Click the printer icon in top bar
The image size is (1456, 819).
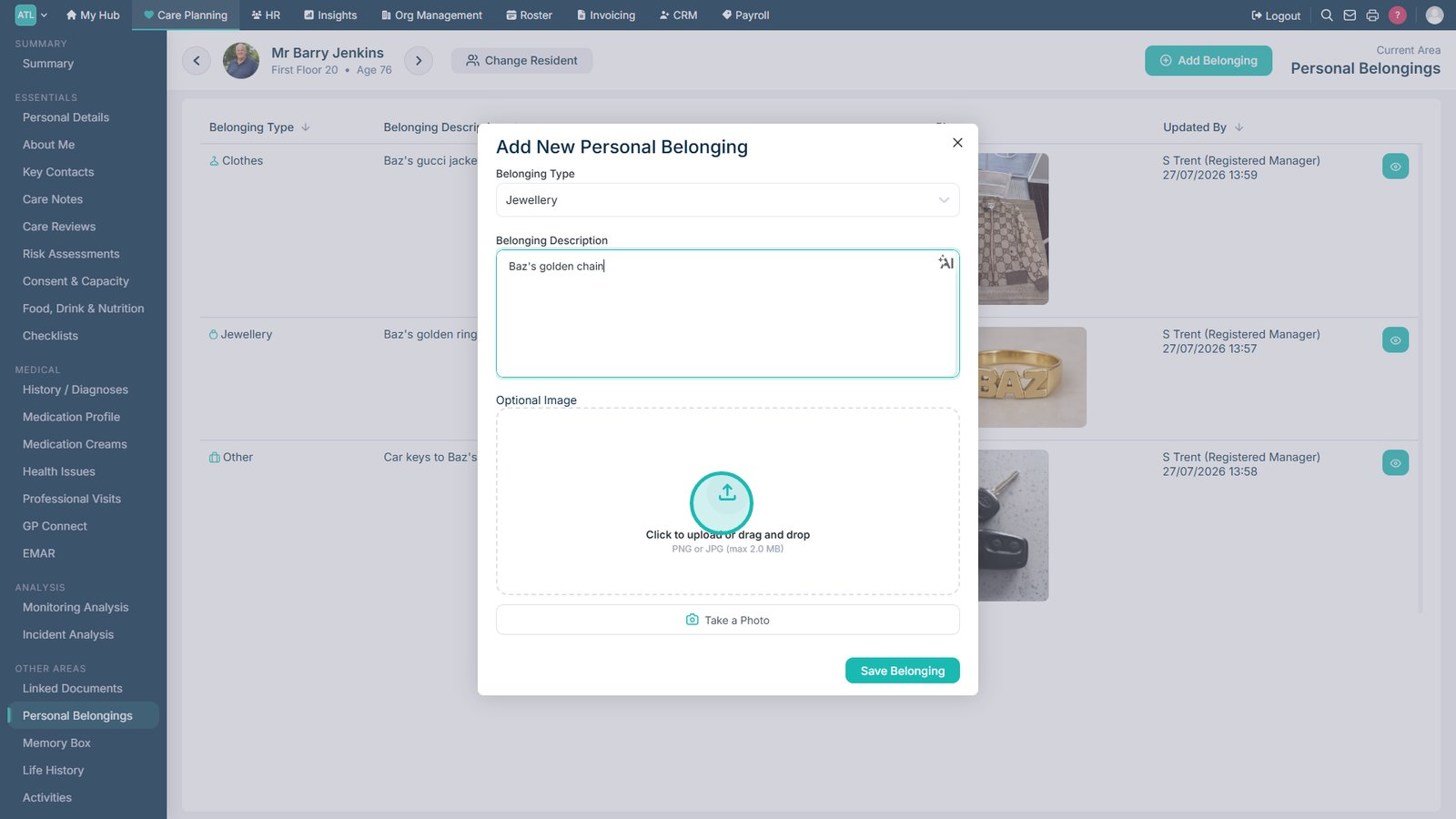[1372, 15]
